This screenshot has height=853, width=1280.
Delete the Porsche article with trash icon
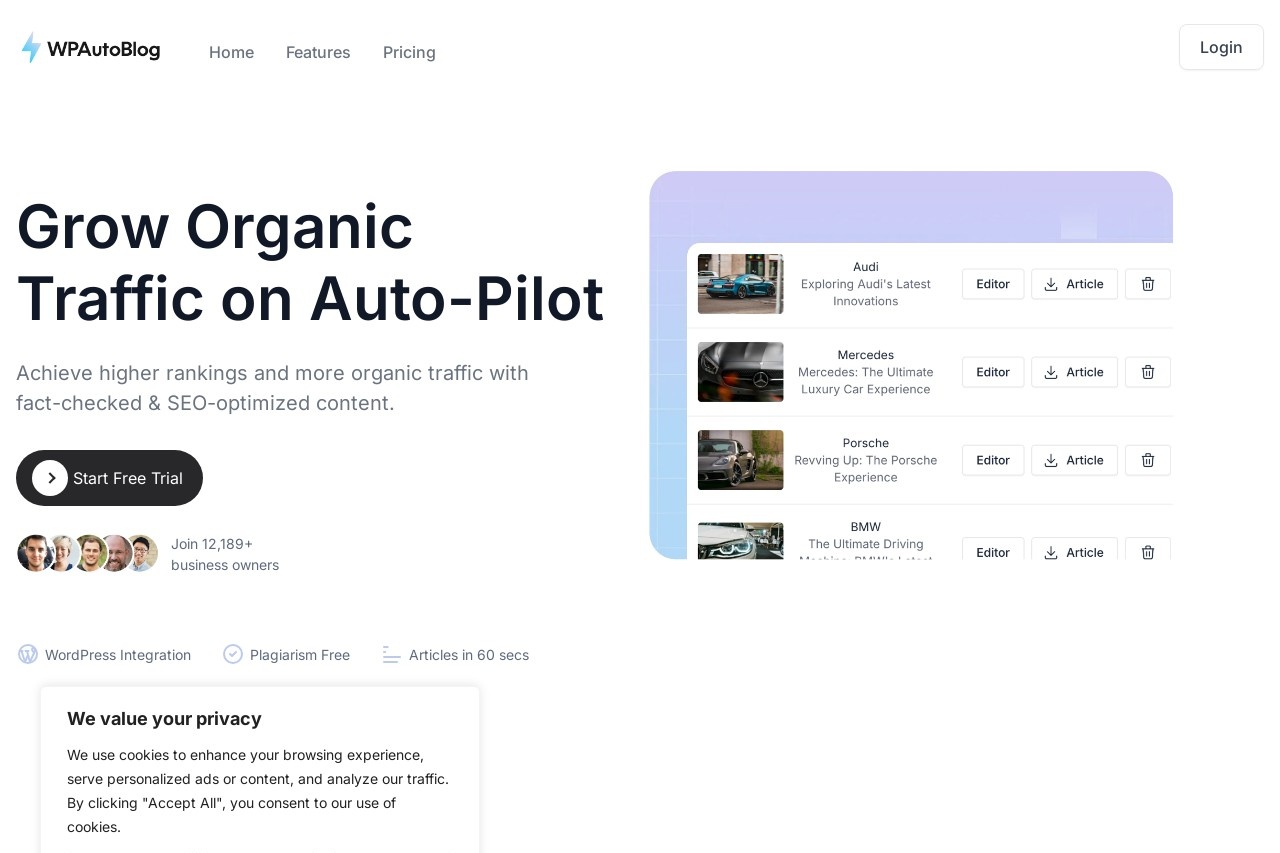1148,460
